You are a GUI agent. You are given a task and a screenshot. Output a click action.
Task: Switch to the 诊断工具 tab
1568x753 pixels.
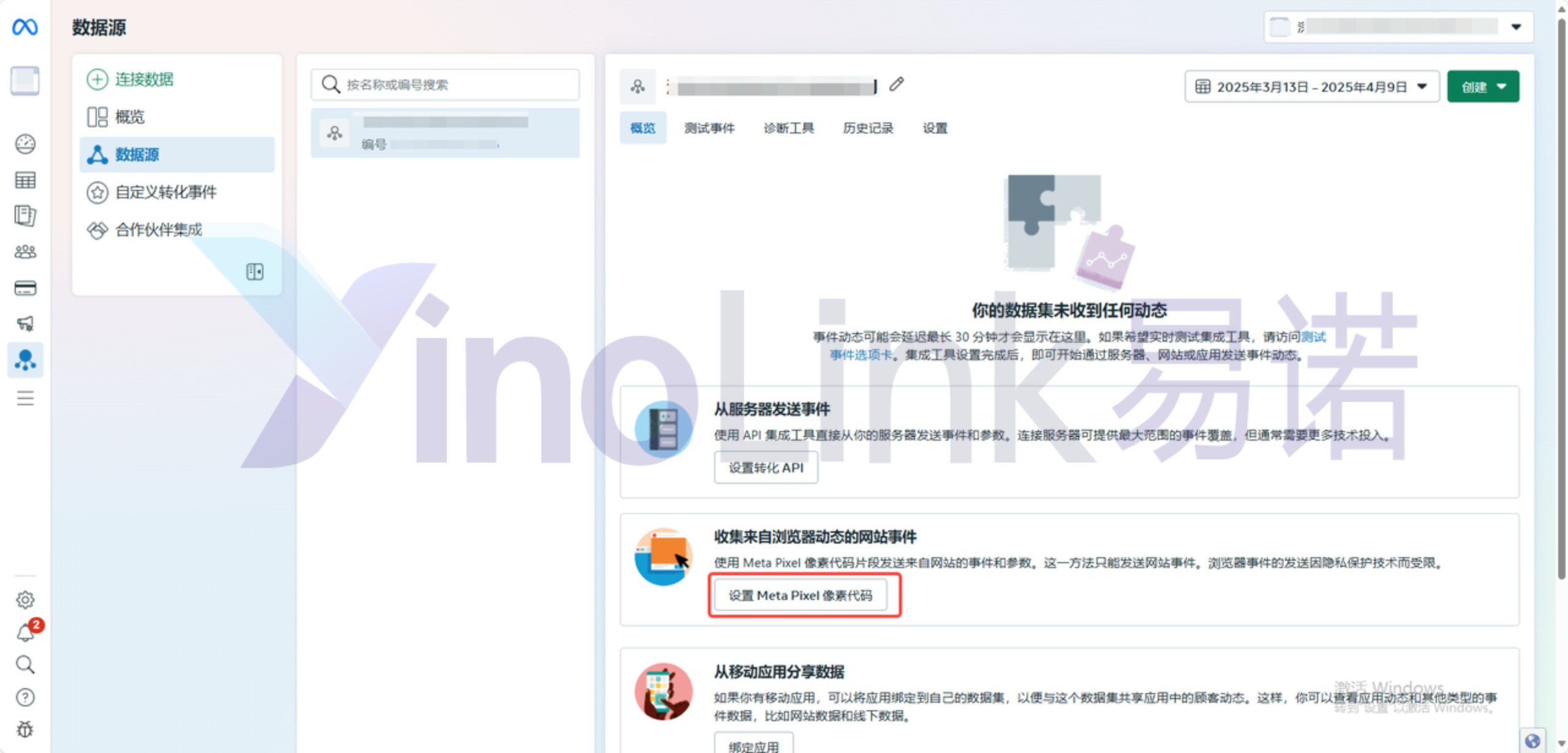click(789, 128)
